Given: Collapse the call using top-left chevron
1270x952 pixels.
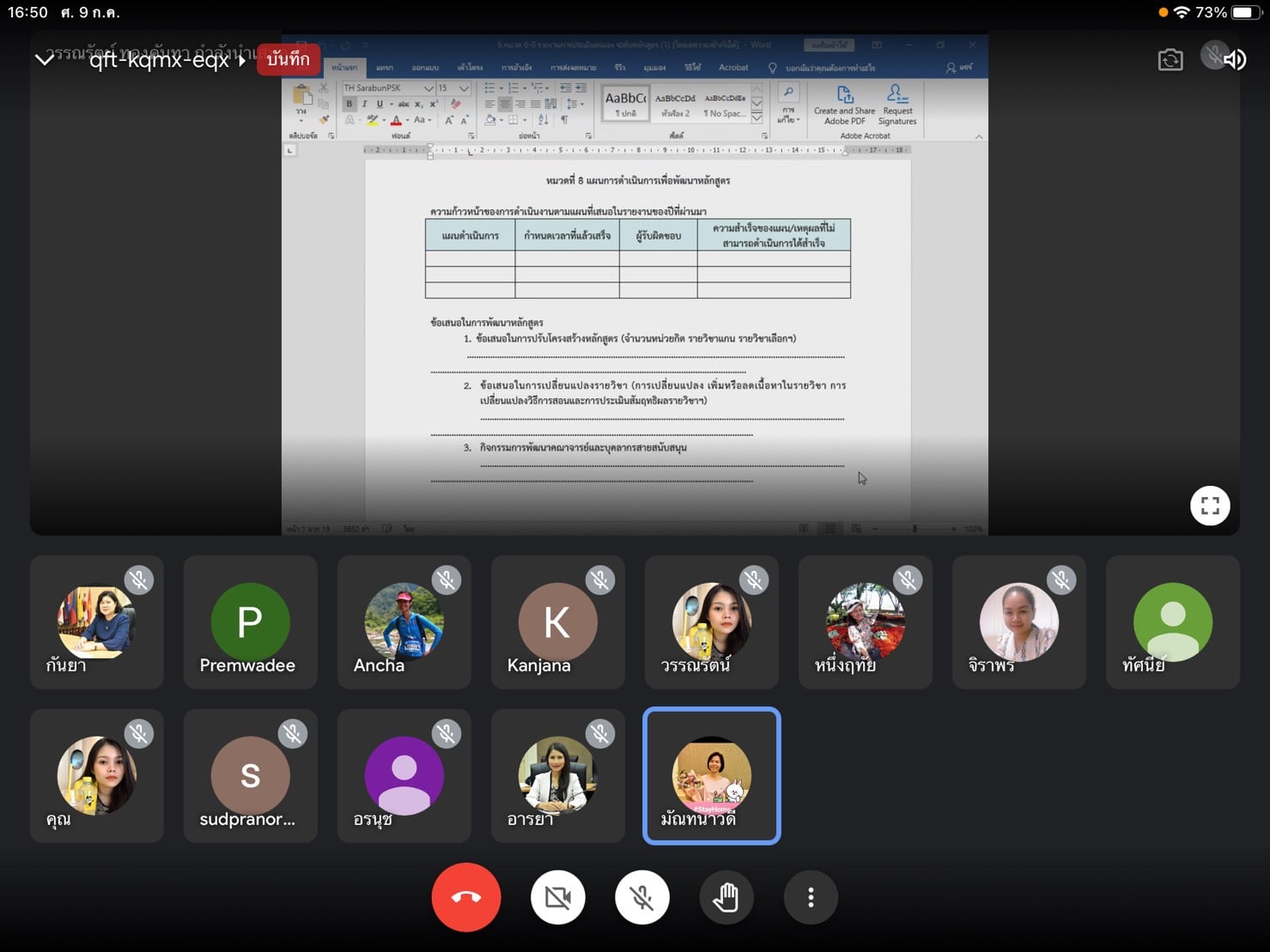Looking at the screenshot, I should (x=45, y=59).
